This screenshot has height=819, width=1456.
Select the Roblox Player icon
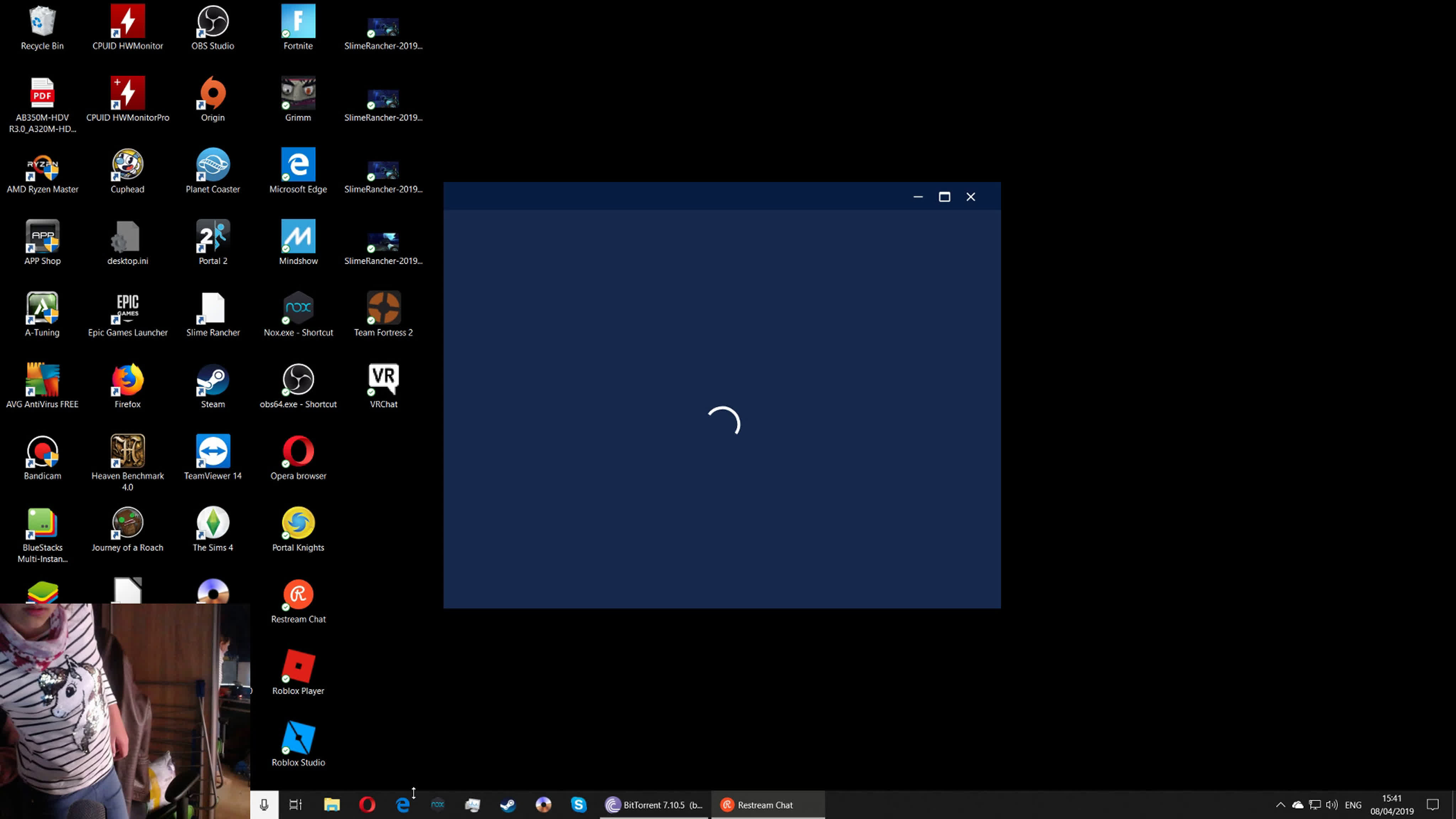point(298,673)
